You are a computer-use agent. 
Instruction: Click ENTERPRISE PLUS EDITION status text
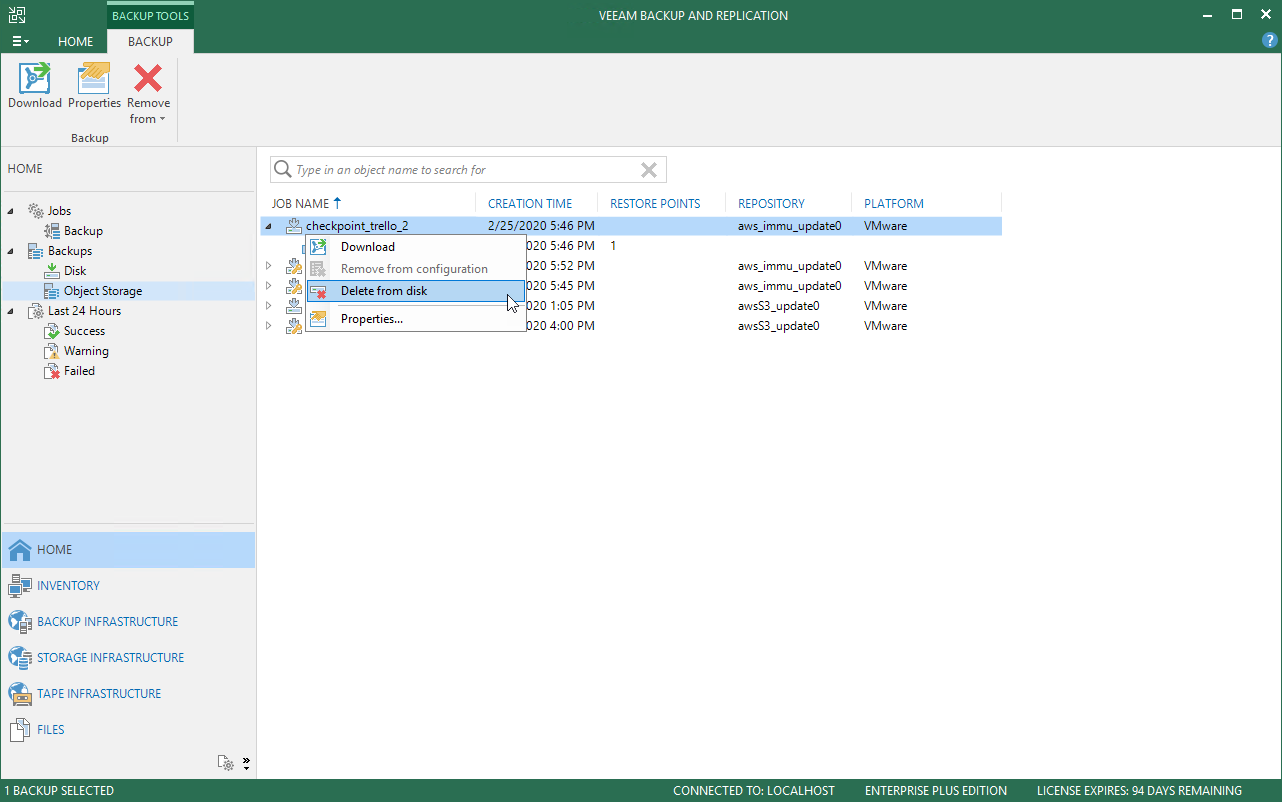[935, 791]
